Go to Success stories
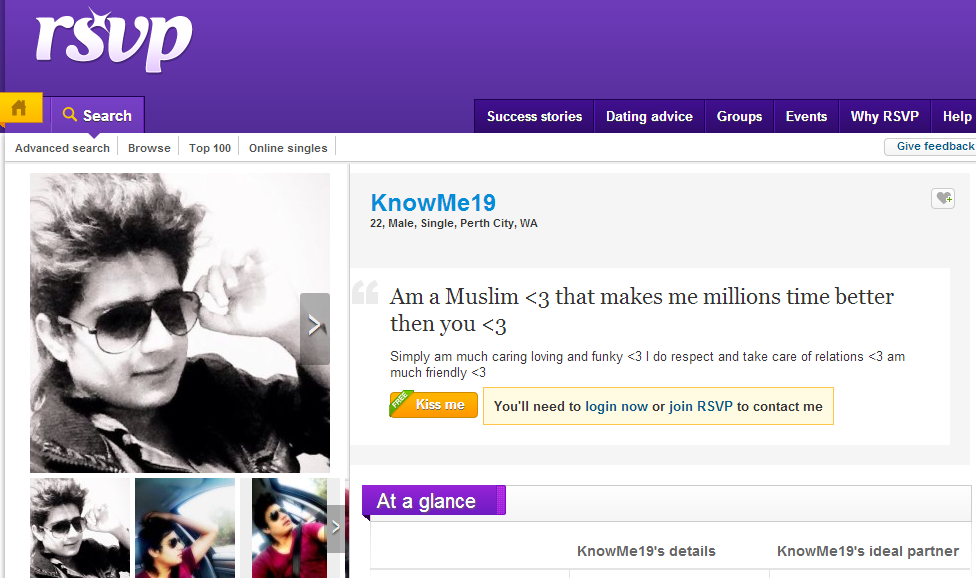Image resolution: width=976 pixels, height=578 pixels. (535, 116)
